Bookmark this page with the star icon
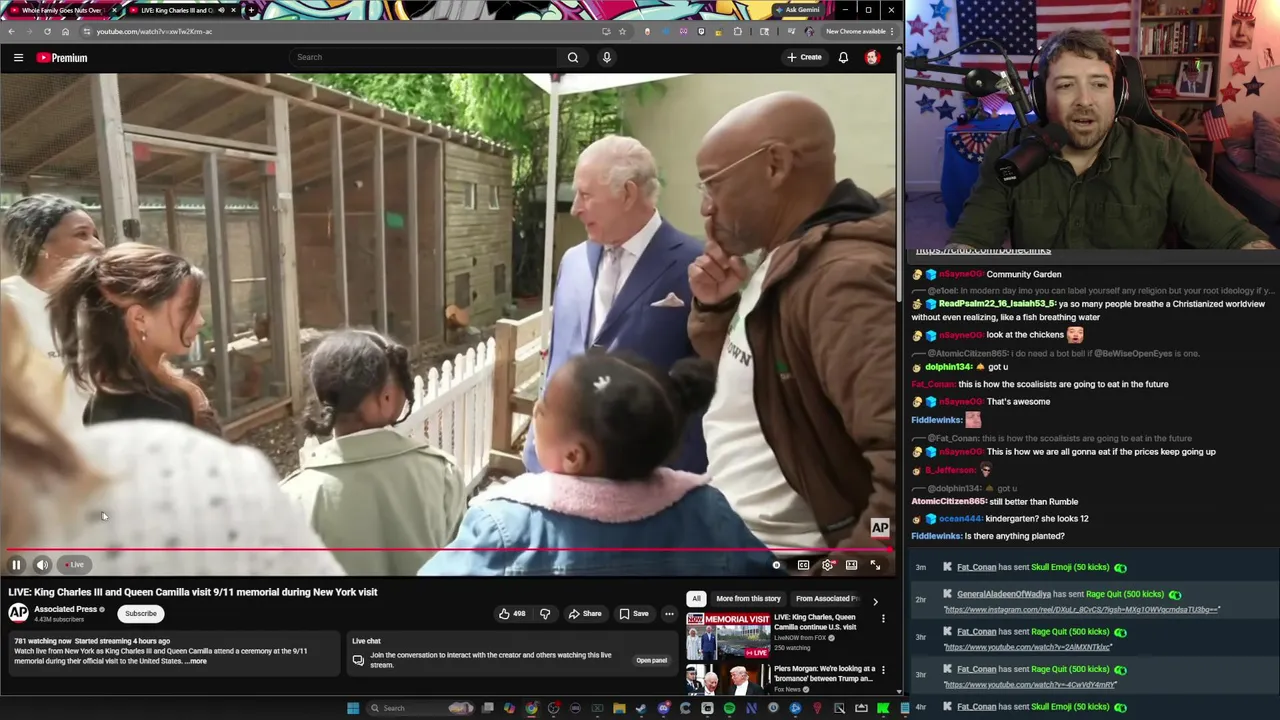Viewport: 1280px width, 720px height. 622,31
